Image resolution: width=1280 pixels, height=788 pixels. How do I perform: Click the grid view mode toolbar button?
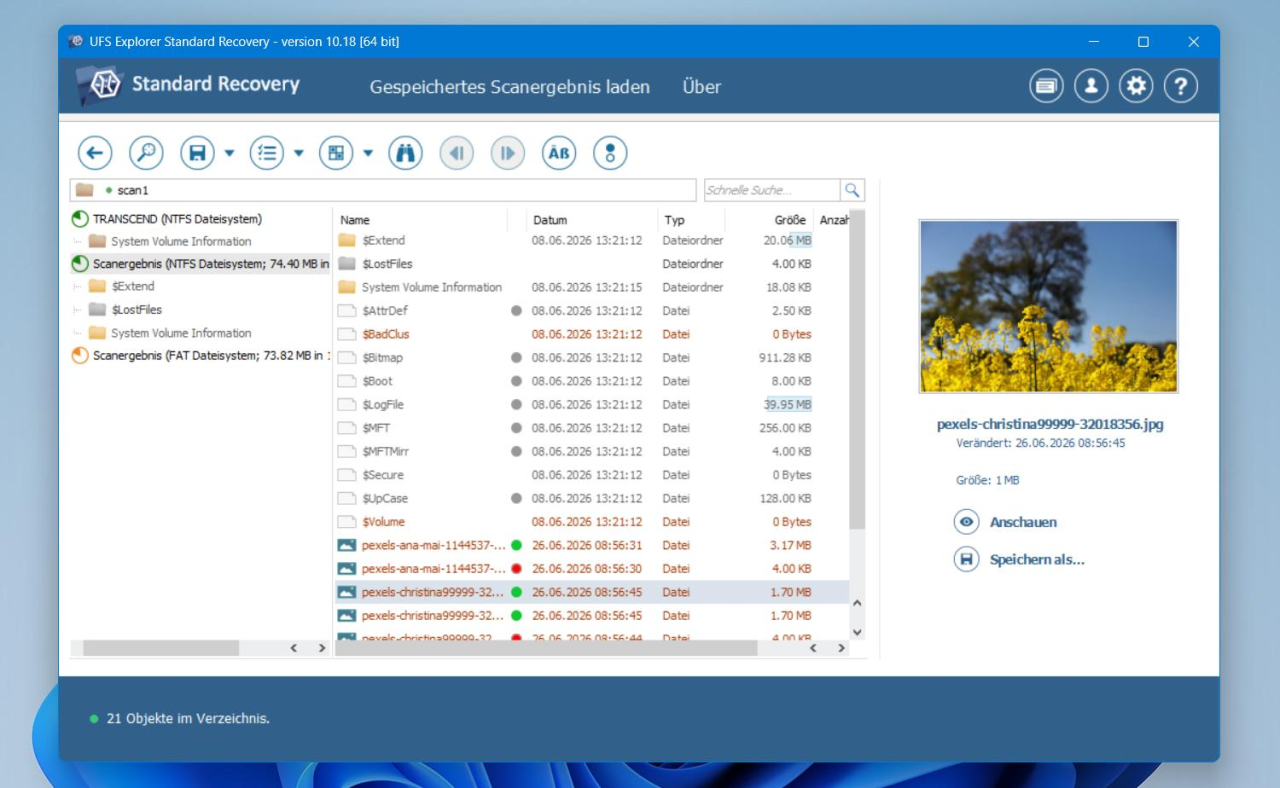(x=336, y=153)
